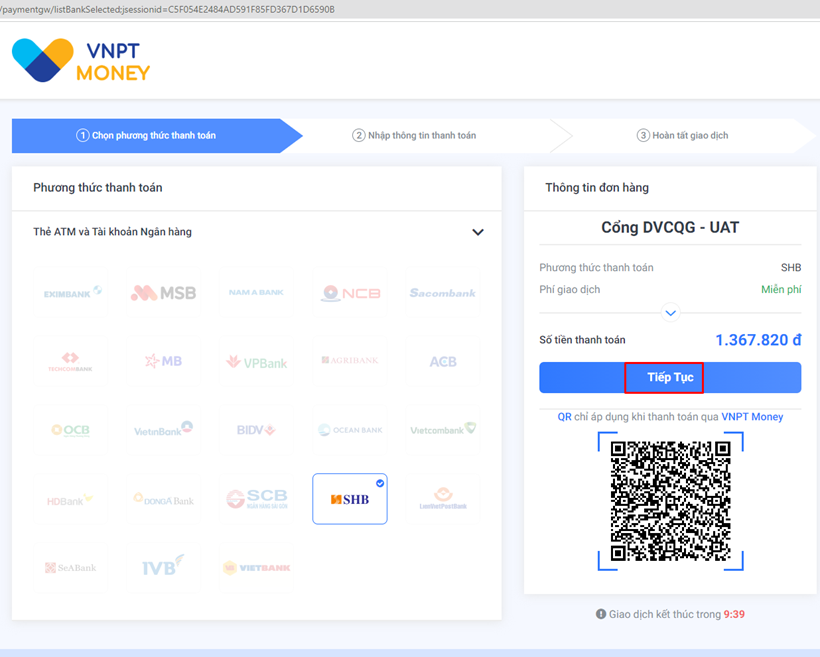Click the QR code image

670,501
